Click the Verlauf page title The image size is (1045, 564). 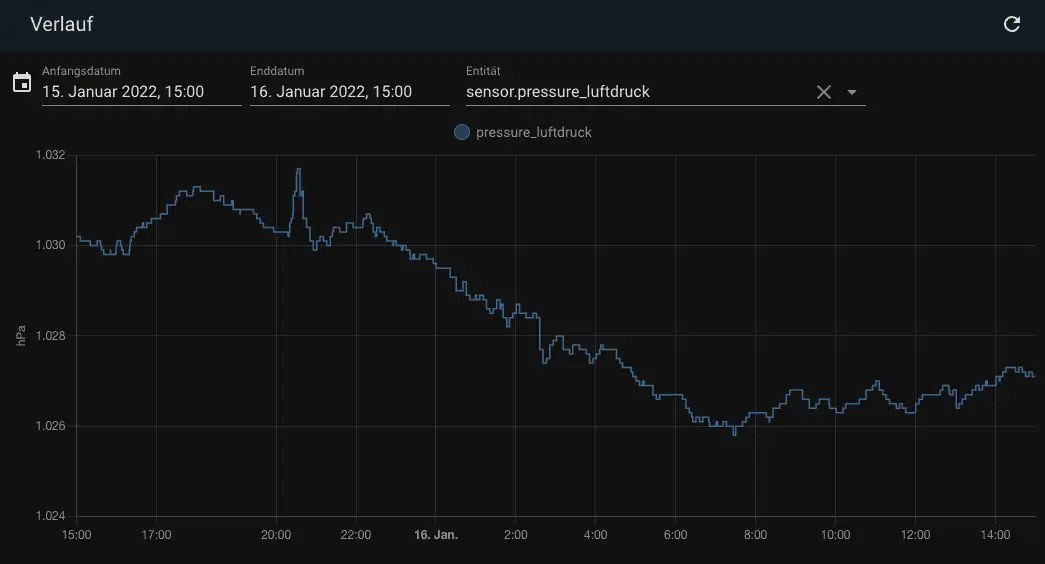(62, 24)
